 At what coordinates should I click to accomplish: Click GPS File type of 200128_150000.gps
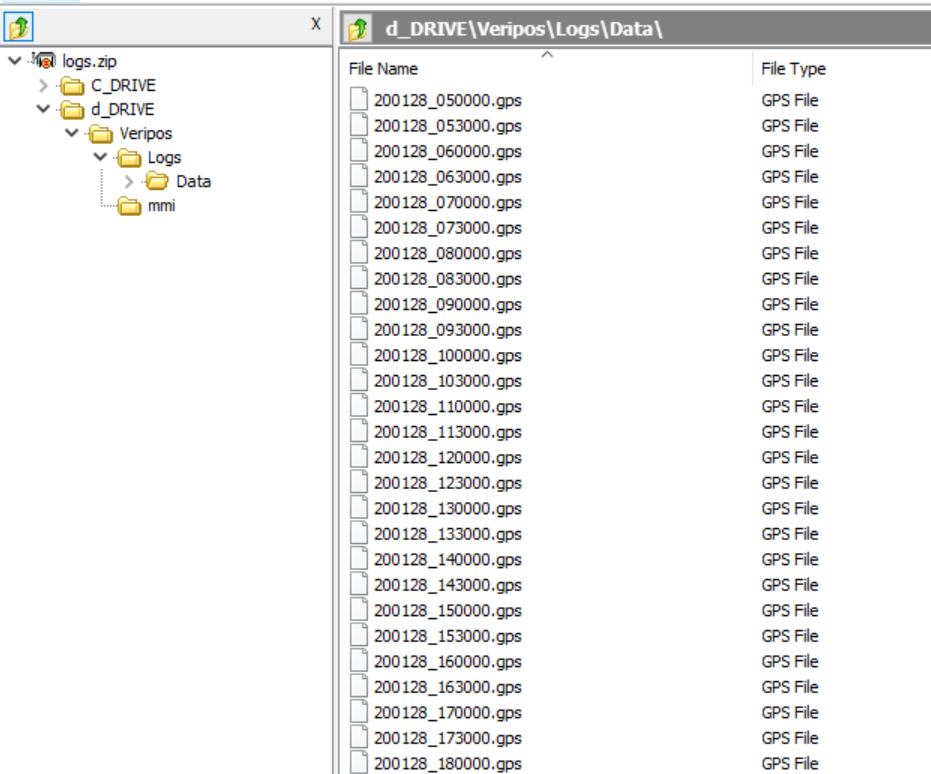[790, 610]
